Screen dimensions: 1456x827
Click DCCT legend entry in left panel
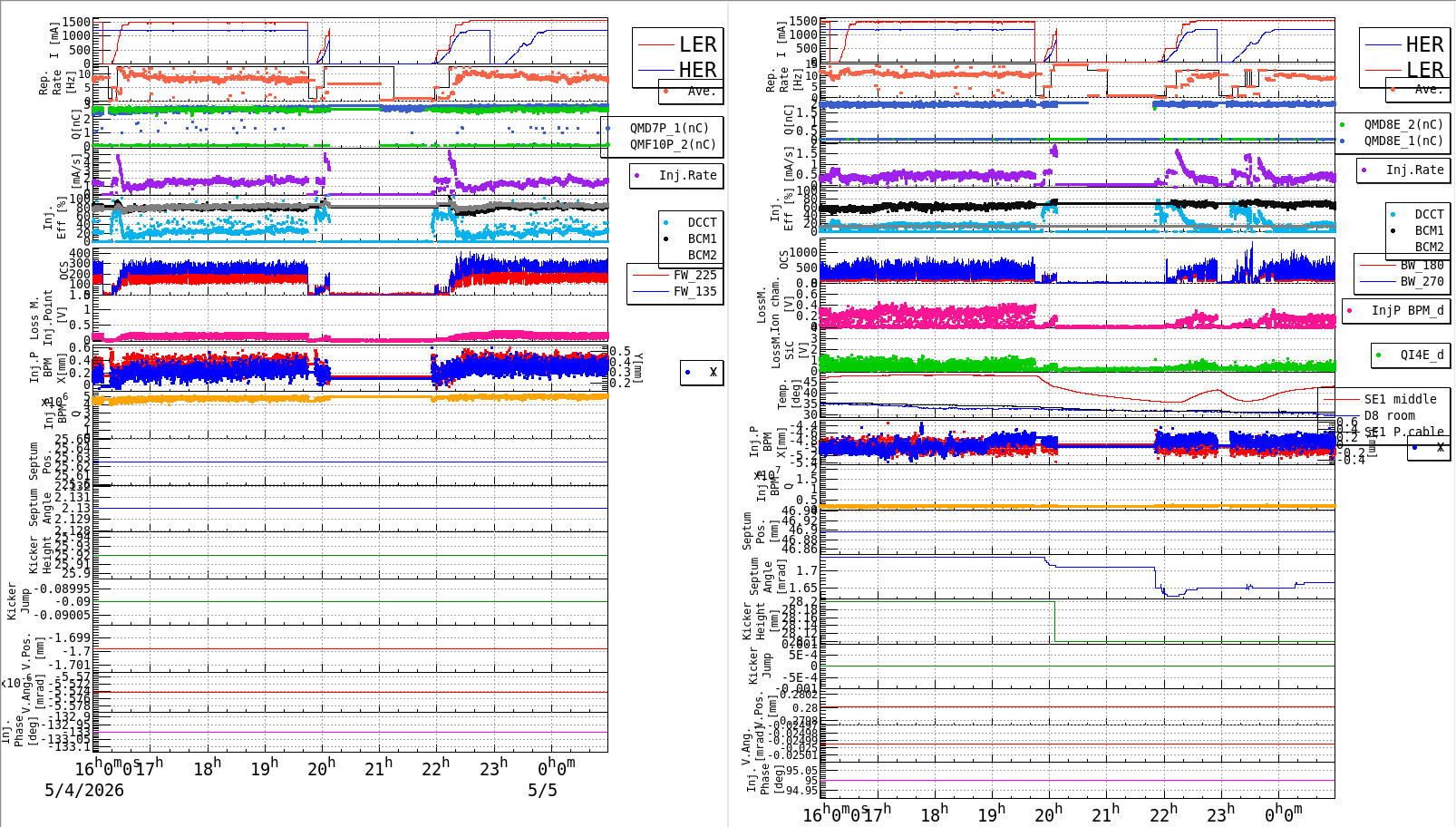[x=702, y=222]
